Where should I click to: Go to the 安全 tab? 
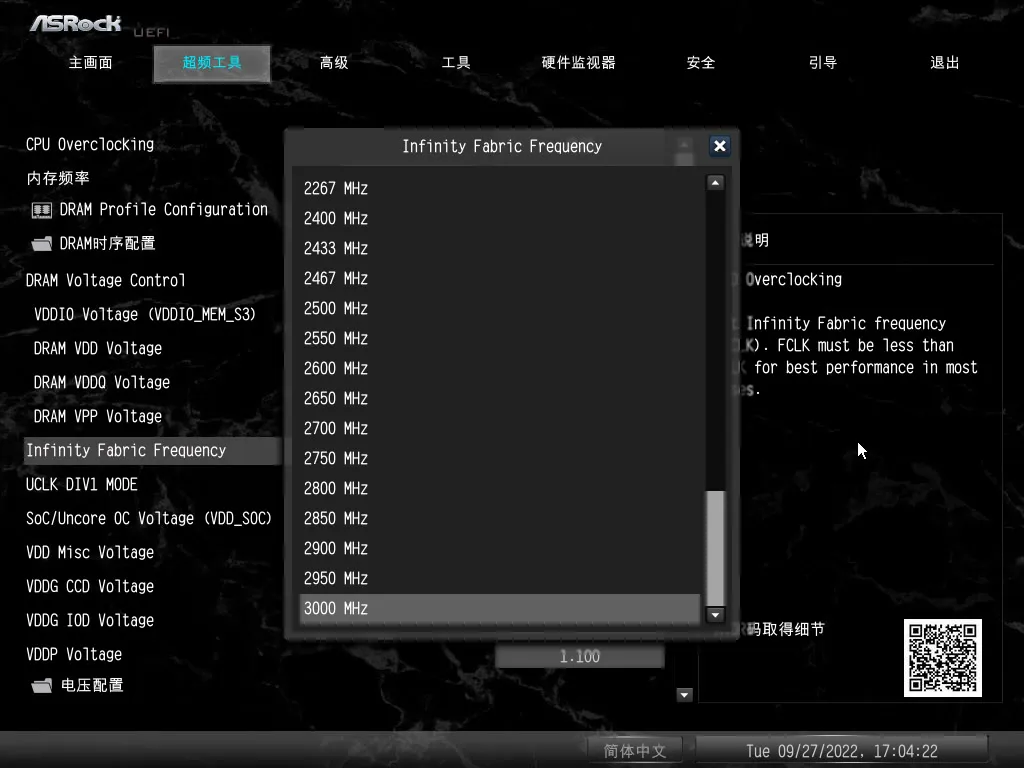(x=701, y=63)
